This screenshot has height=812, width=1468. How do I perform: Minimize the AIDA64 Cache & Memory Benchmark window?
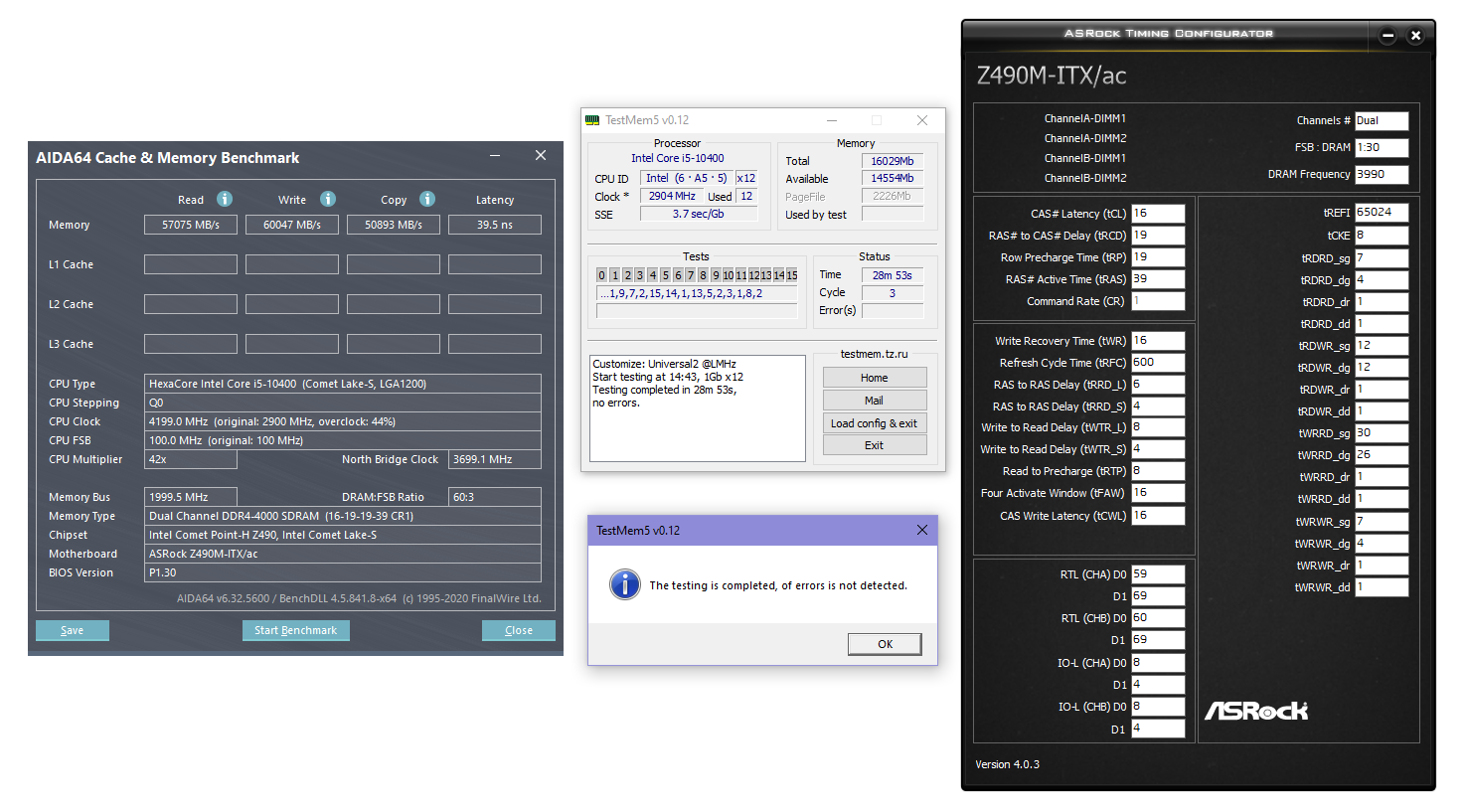495,156
